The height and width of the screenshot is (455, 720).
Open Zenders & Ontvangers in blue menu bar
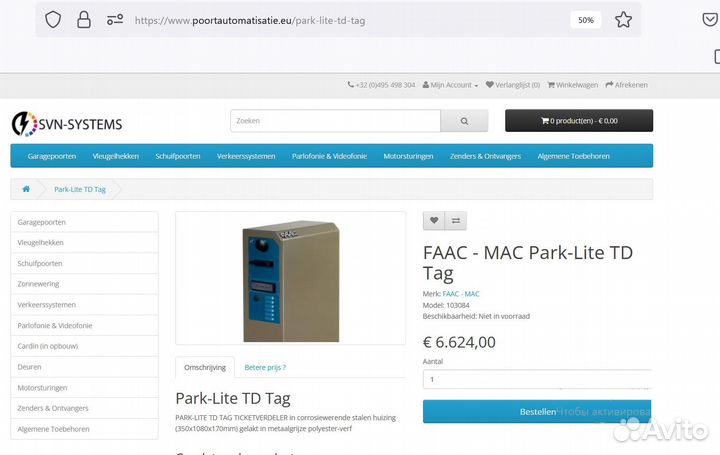point(485,156)
